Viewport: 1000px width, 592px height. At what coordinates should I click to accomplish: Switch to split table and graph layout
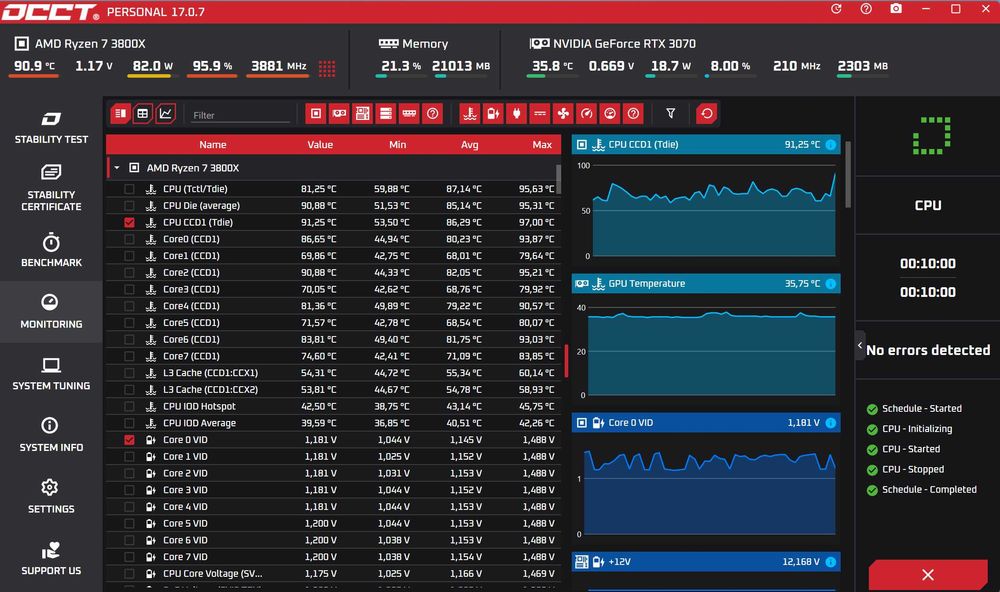[x=120, y=114]
